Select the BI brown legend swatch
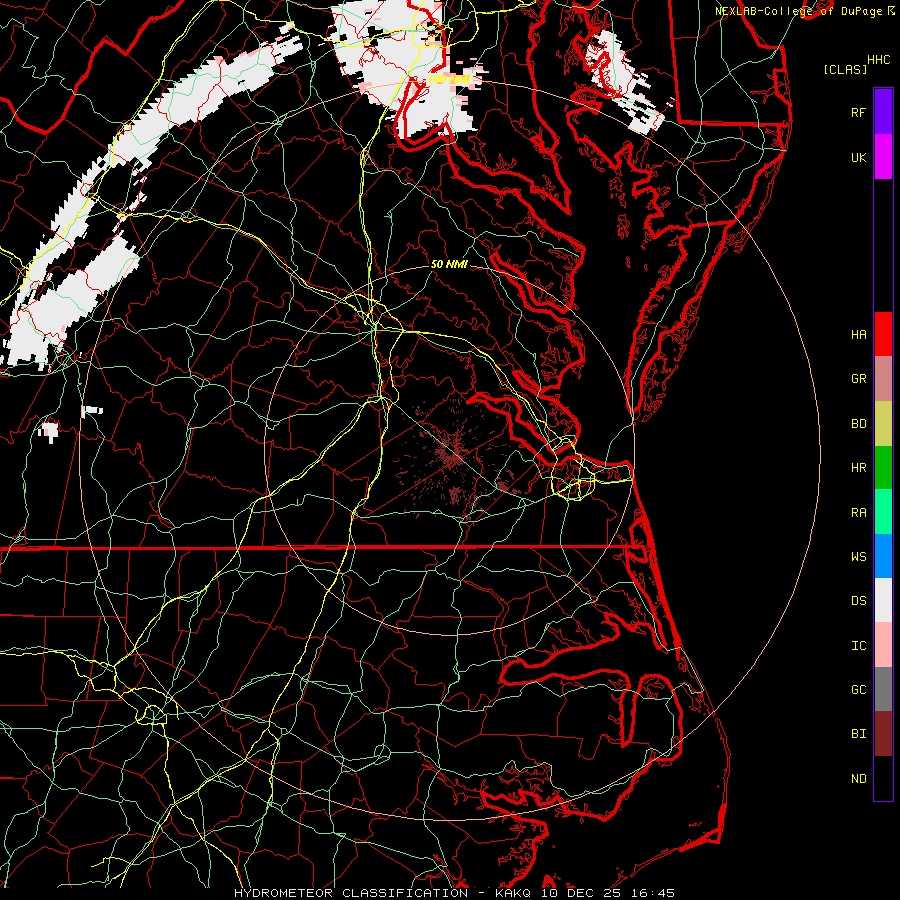900x900 pixels. (883, 734)
